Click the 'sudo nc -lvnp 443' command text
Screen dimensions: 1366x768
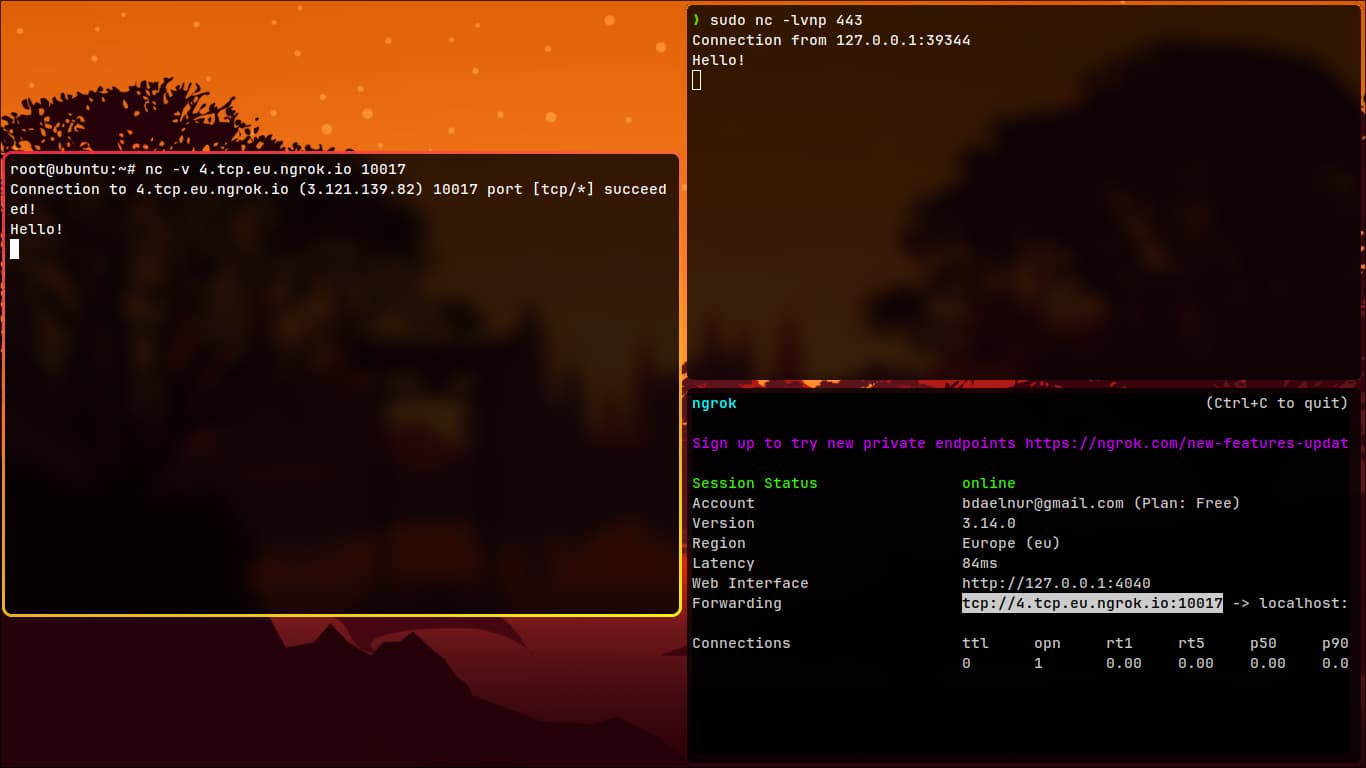click(786, 20)
